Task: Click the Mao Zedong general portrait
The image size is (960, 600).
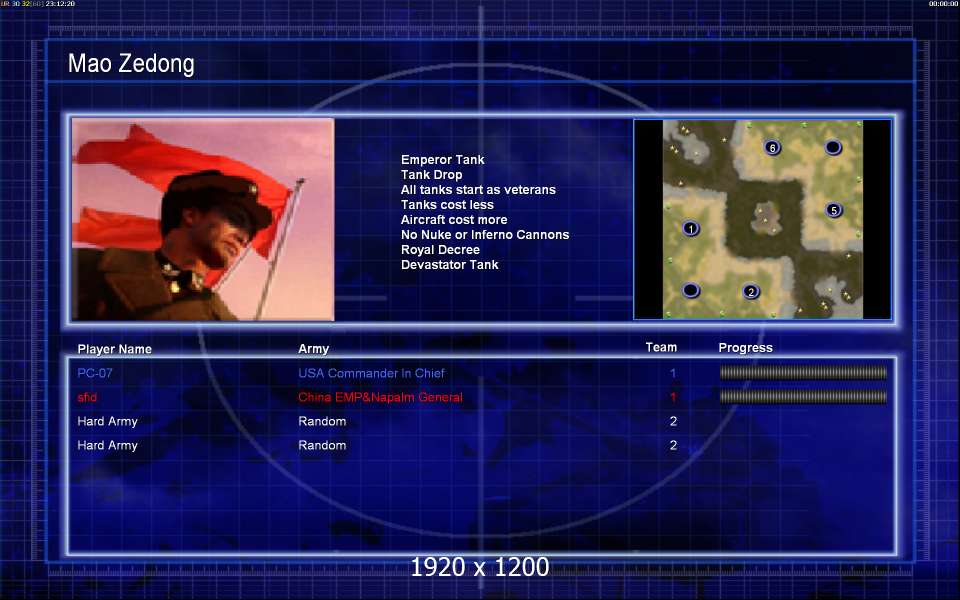Action: click(203, 219)
